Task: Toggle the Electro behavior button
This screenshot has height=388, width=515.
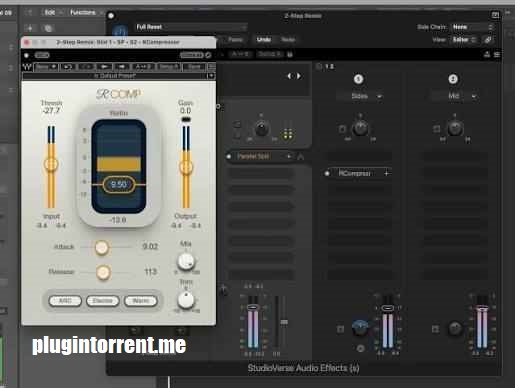Action: pos(103,301)
